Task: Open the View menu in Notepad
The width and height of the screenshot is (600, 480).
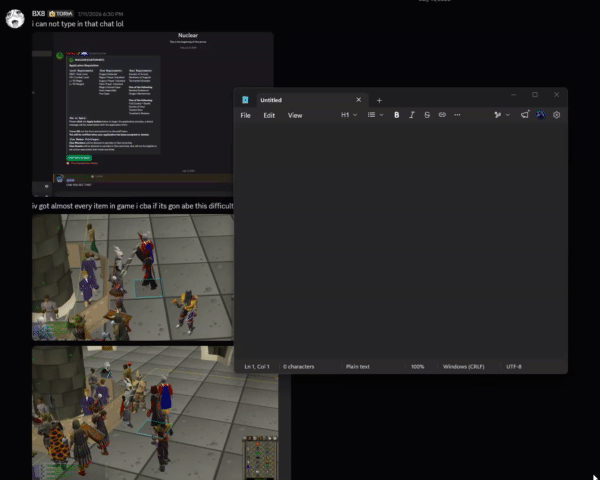Action: point(295,115)
